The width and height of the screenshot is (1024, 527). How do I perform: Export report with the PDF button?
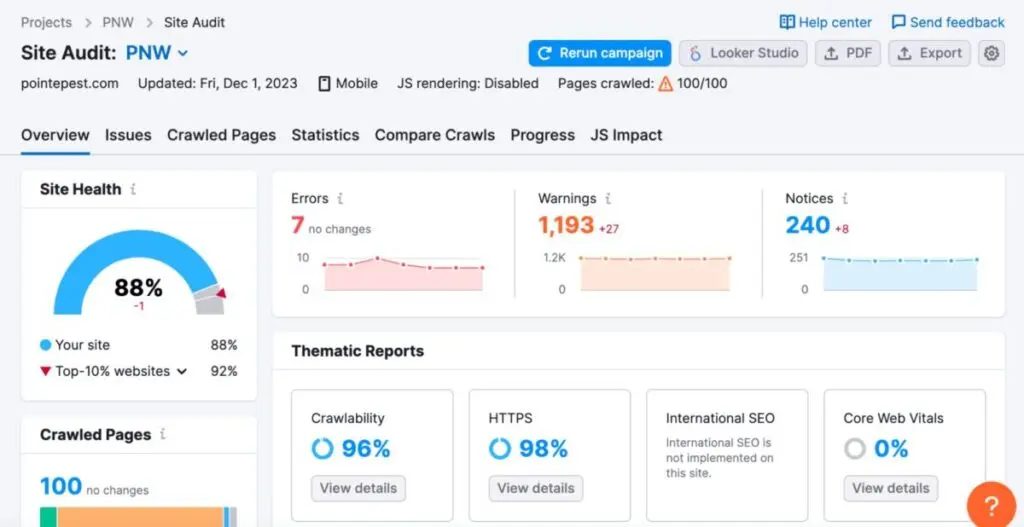(x=848, y=54)
